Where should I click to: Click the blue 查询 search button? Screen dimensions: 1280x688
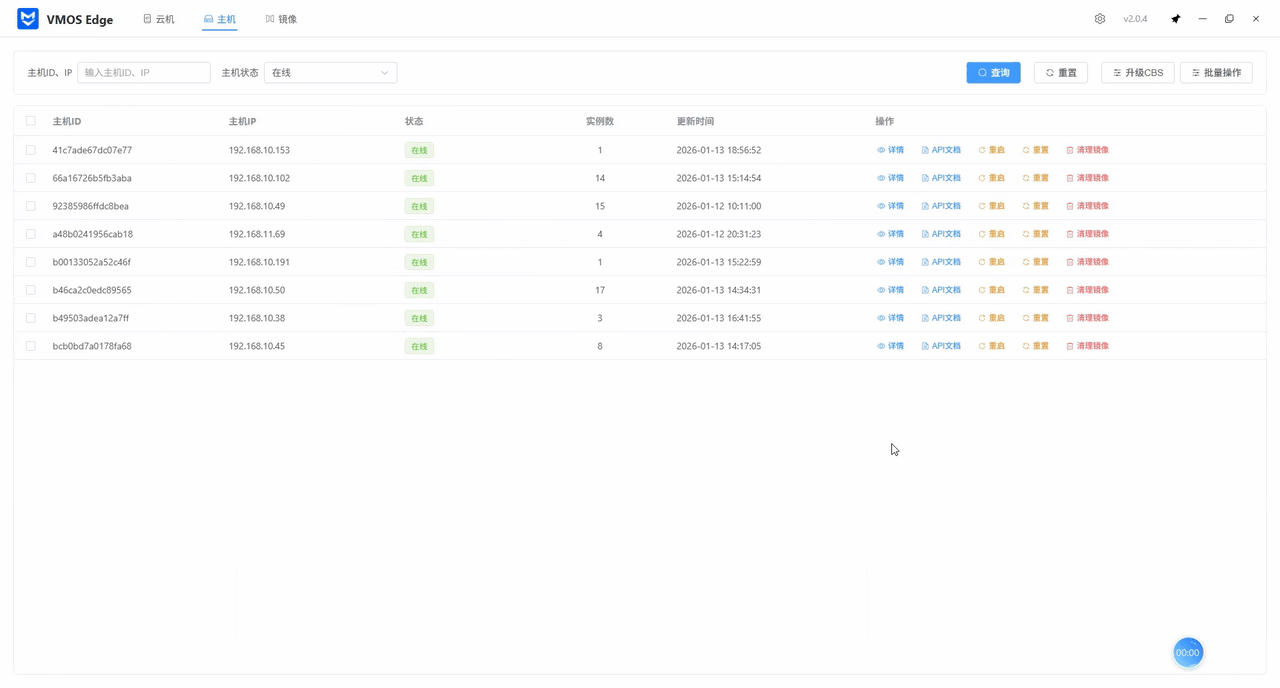click(993, 73)
